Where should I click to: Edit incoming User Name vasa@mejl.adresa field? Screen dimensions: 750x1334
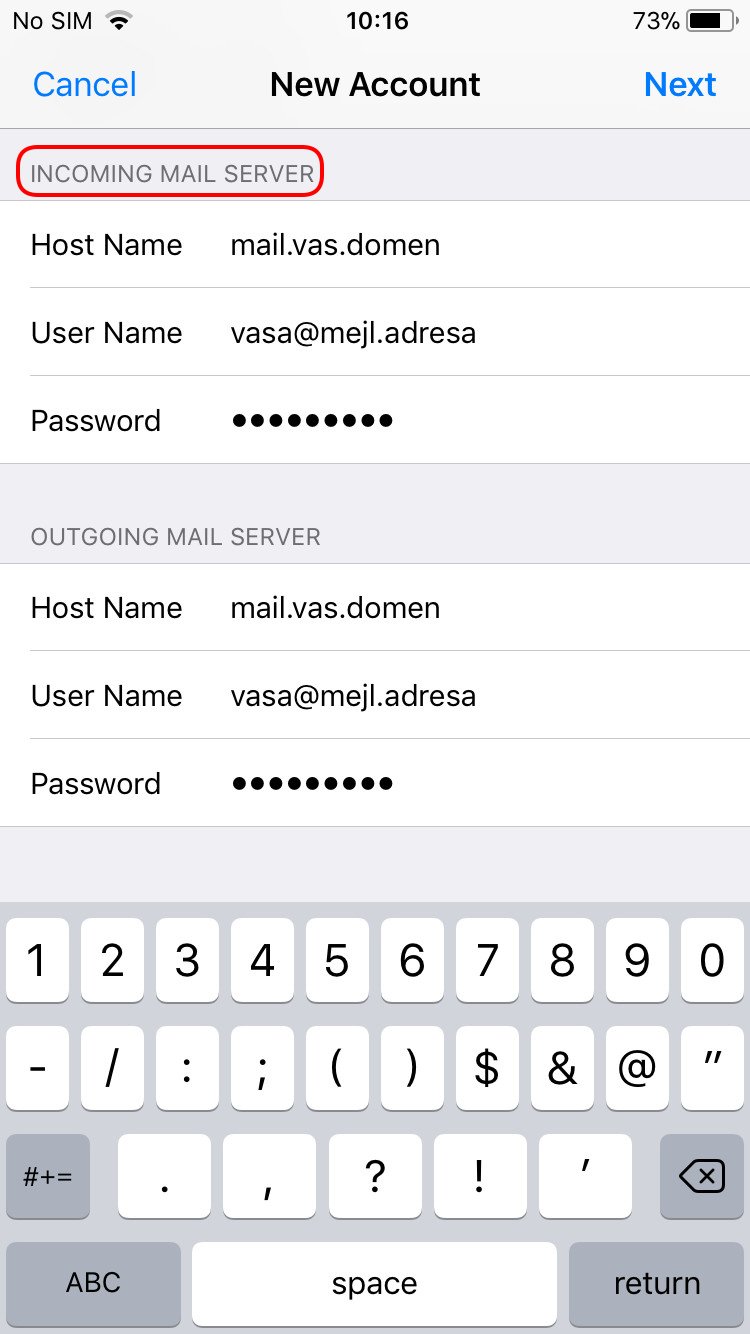click(375, 332)
